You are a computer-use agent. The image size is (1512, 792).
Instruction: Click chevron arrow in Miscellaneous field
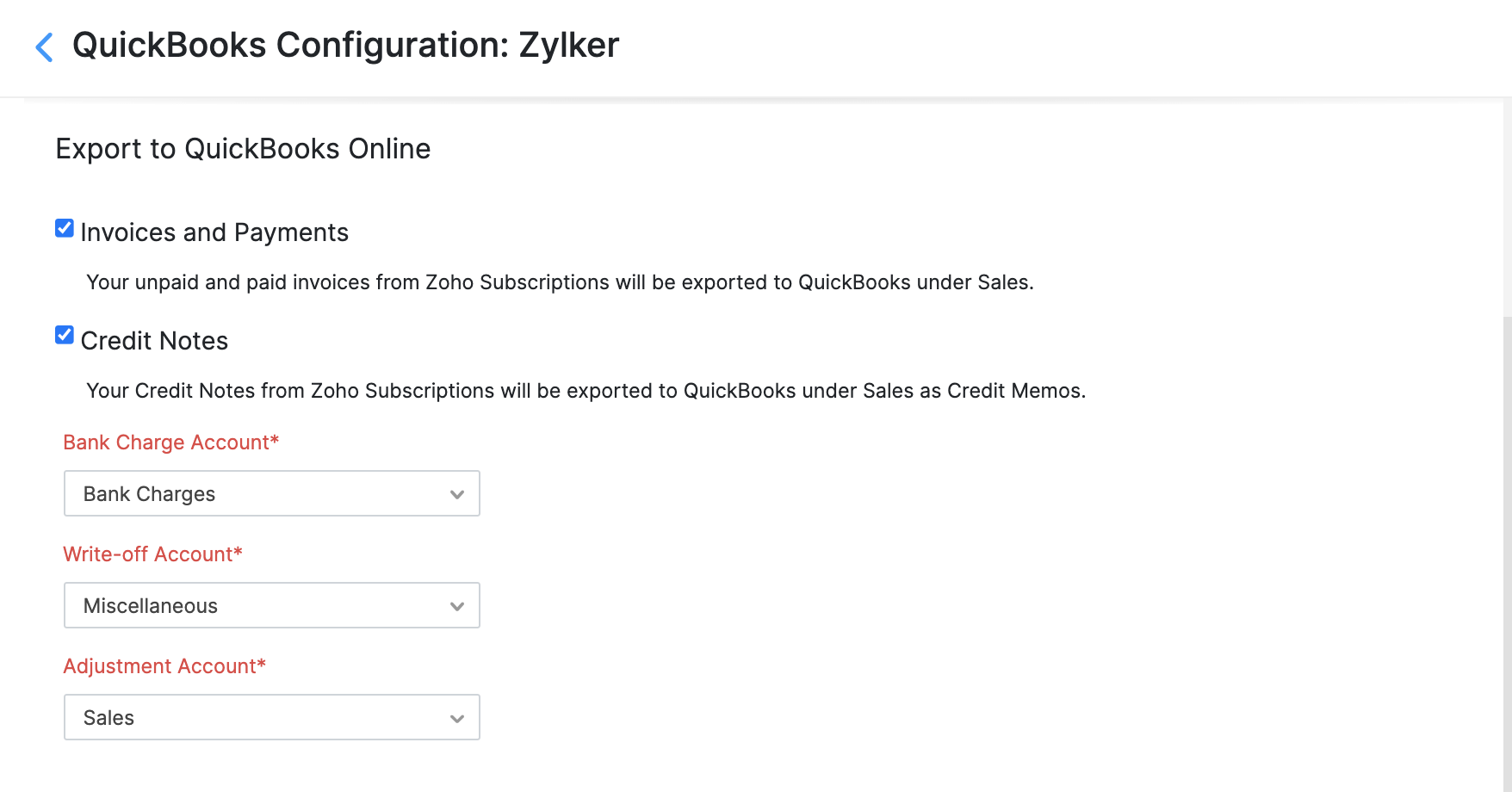(x=457, y=606)
